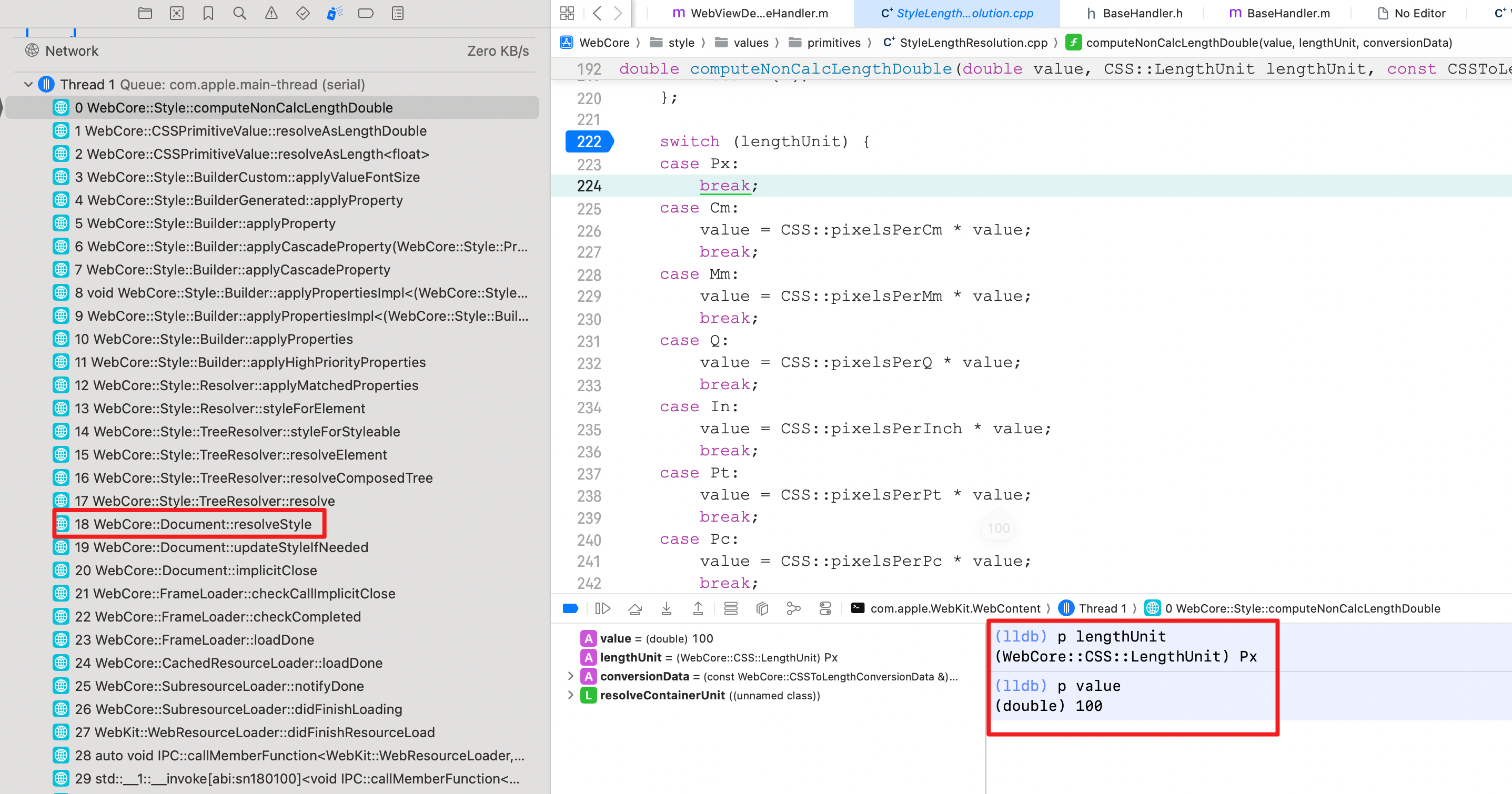This screenshot has width=1512, height=794.
Task: Toggle breakpoint activation in debug bar
Action: tap(570, 608)
